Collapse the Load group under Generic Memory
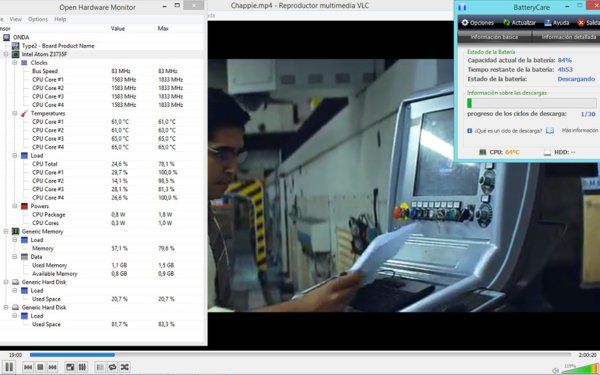 click(15, 240)
